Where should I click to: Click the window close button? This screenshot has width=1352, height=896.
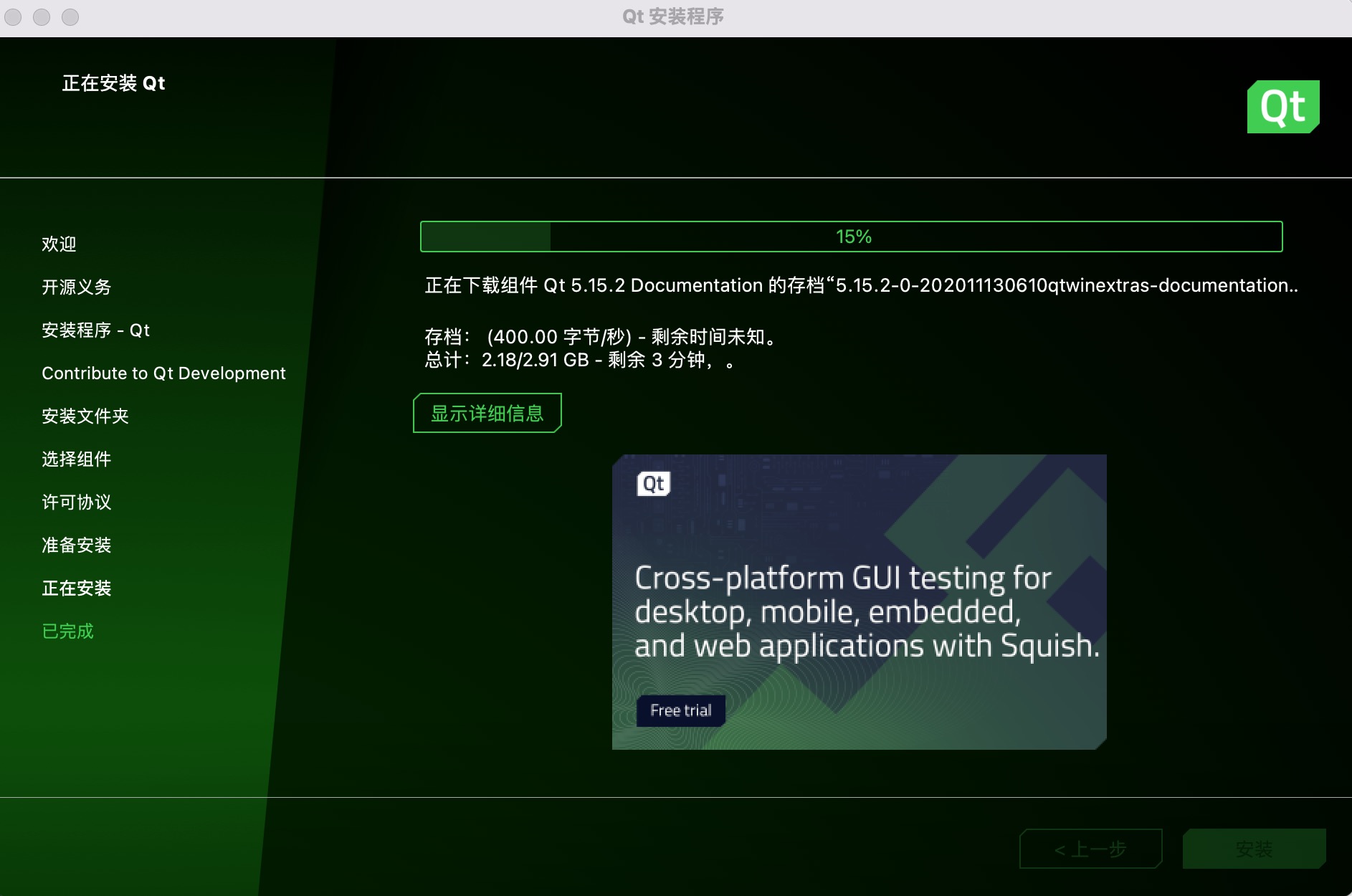(x=13, y=16)
